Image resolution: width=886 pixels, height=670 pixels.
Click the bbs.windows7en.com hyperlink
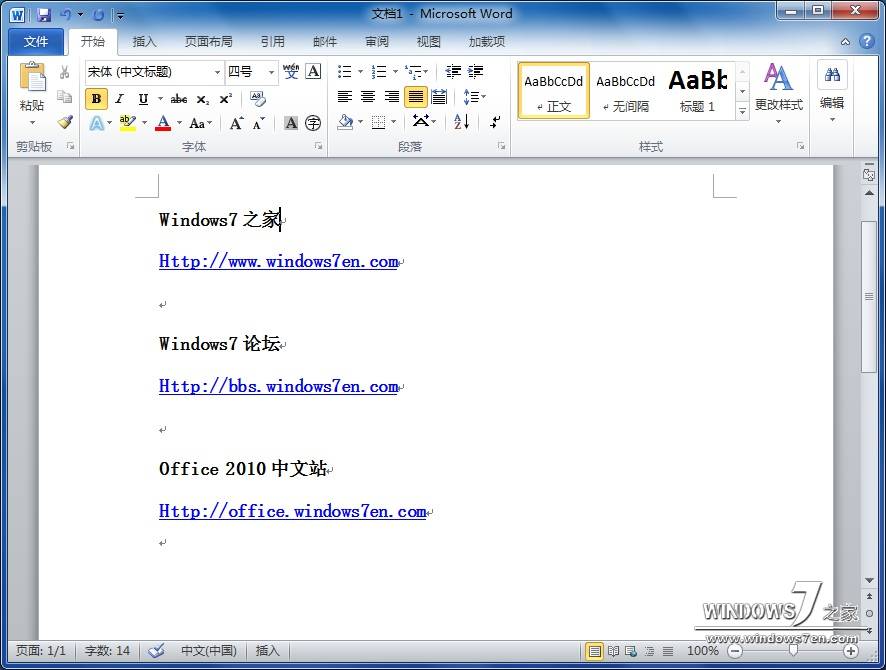tap(280, 386)
